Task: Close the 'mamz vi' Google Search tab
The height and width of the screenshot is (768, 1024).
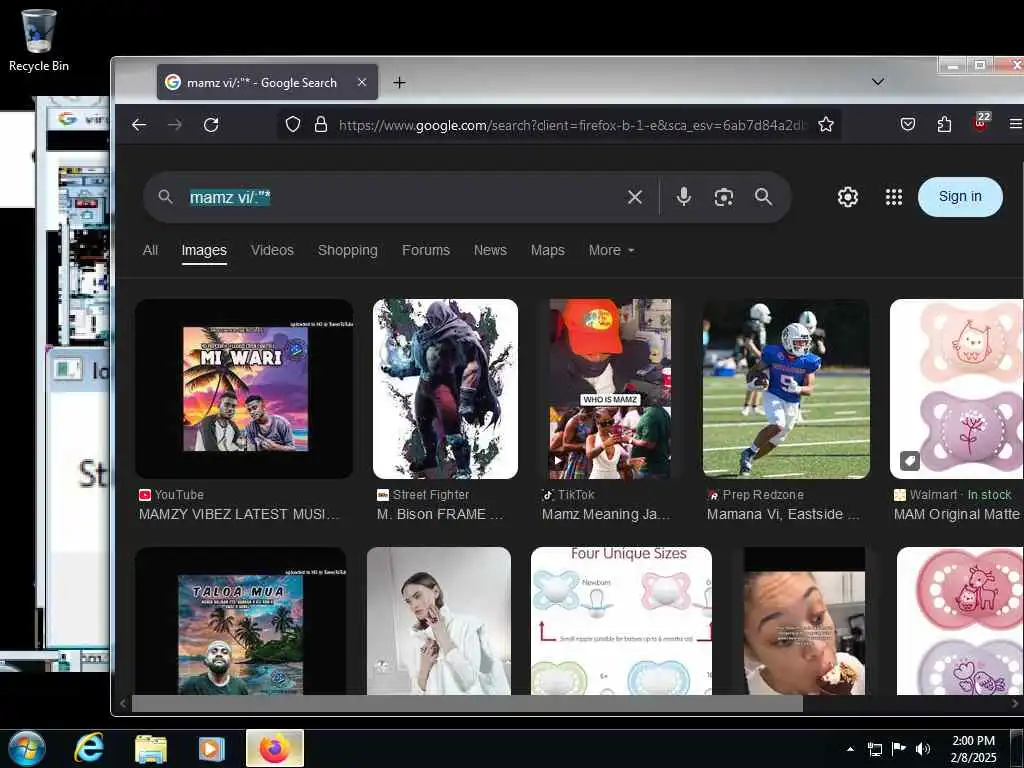Action: click(x=362, y=82)
